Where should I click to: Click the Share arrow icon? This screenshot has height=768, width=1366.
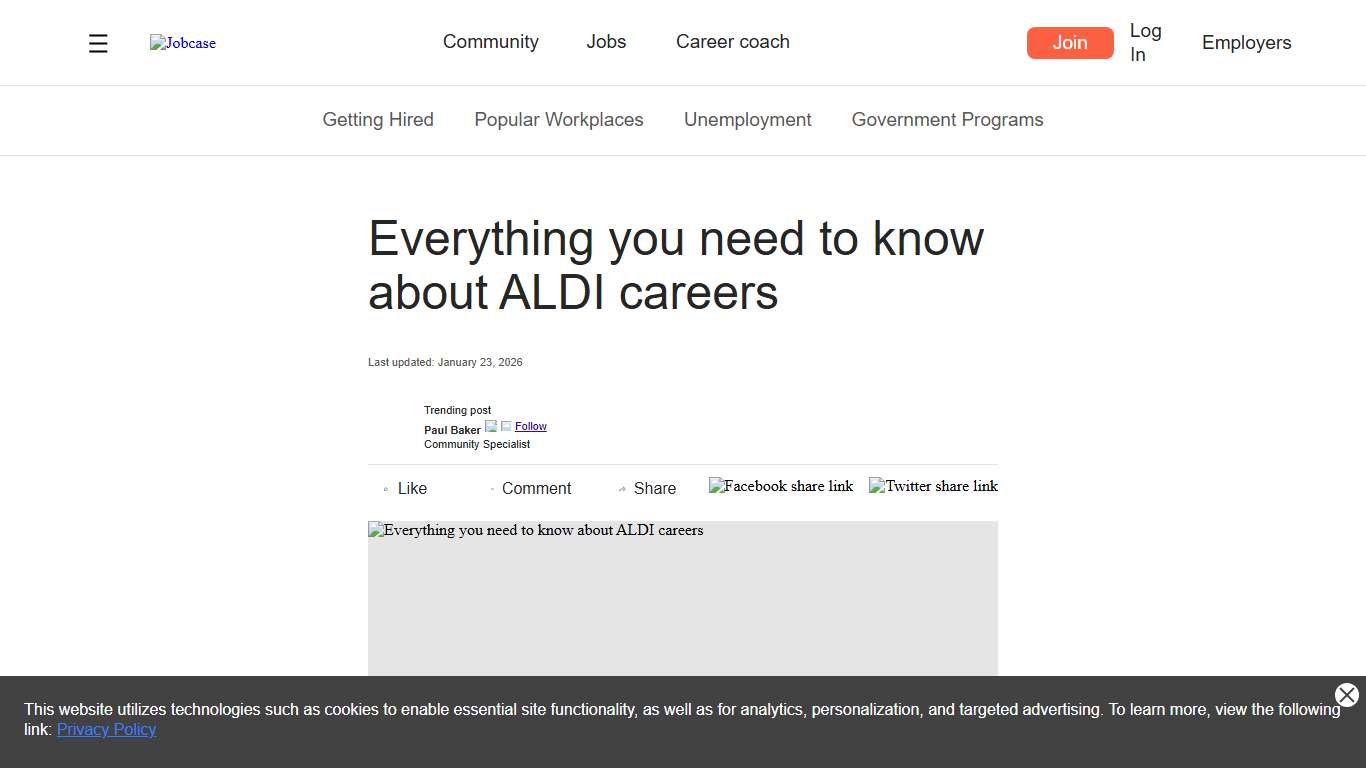pyautogui.click(x=622, y=488)
